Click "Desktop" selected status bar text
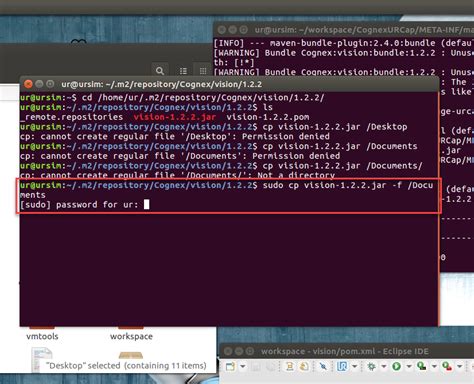Screen dimensions: 474x384 (126, 366)
